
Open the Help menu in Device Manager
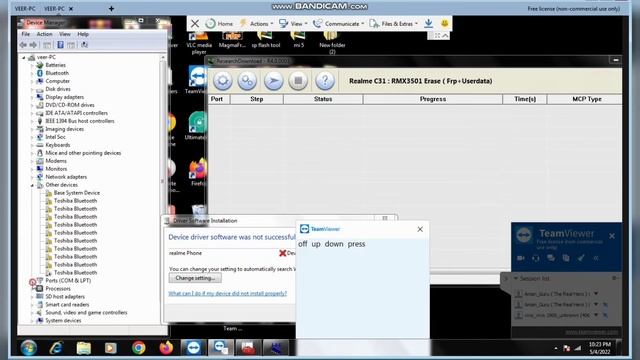tap(83, 34)
